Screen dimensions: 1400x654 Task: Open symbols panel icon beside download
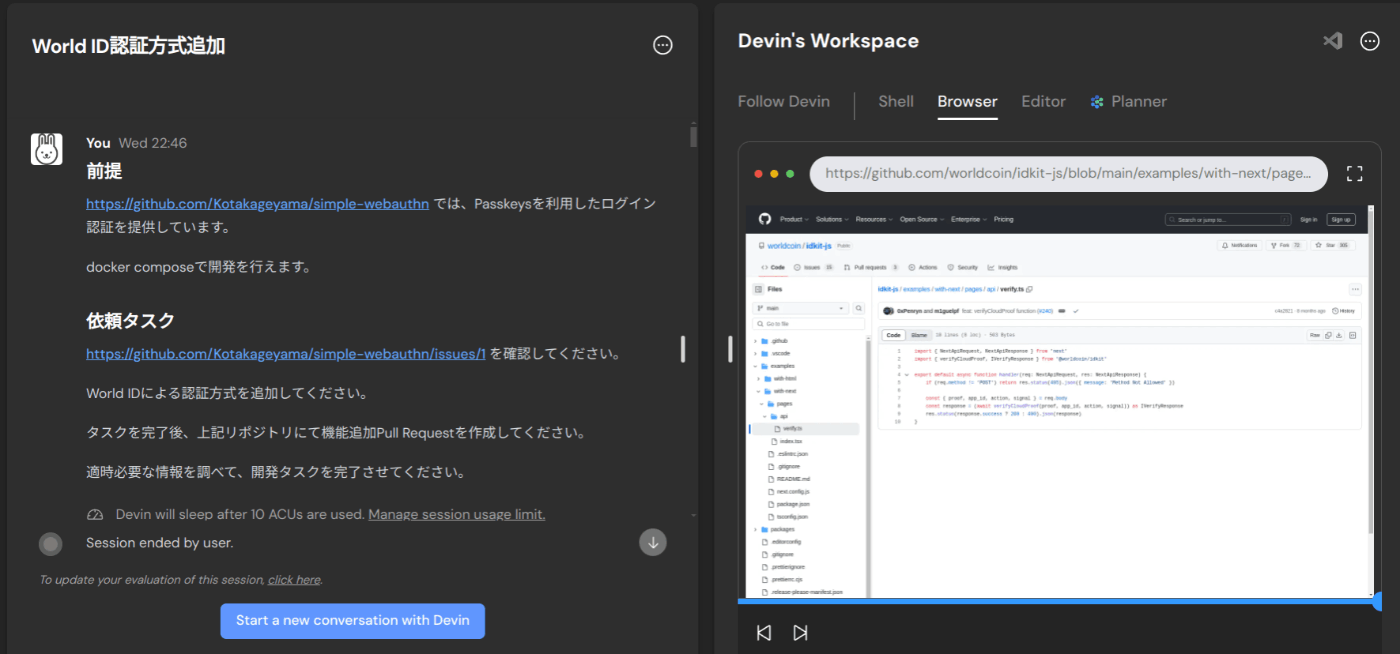pos(1352,335)
